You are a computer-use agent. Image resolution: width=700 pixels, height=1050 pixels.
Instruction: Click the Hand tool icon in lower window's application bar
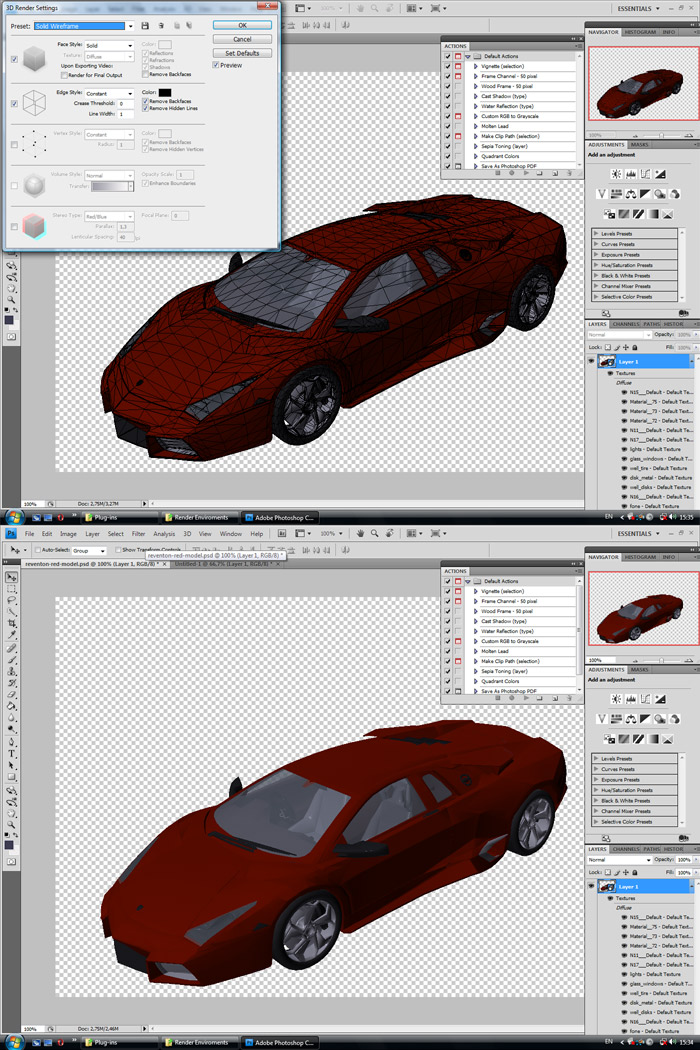coord(360,534)
